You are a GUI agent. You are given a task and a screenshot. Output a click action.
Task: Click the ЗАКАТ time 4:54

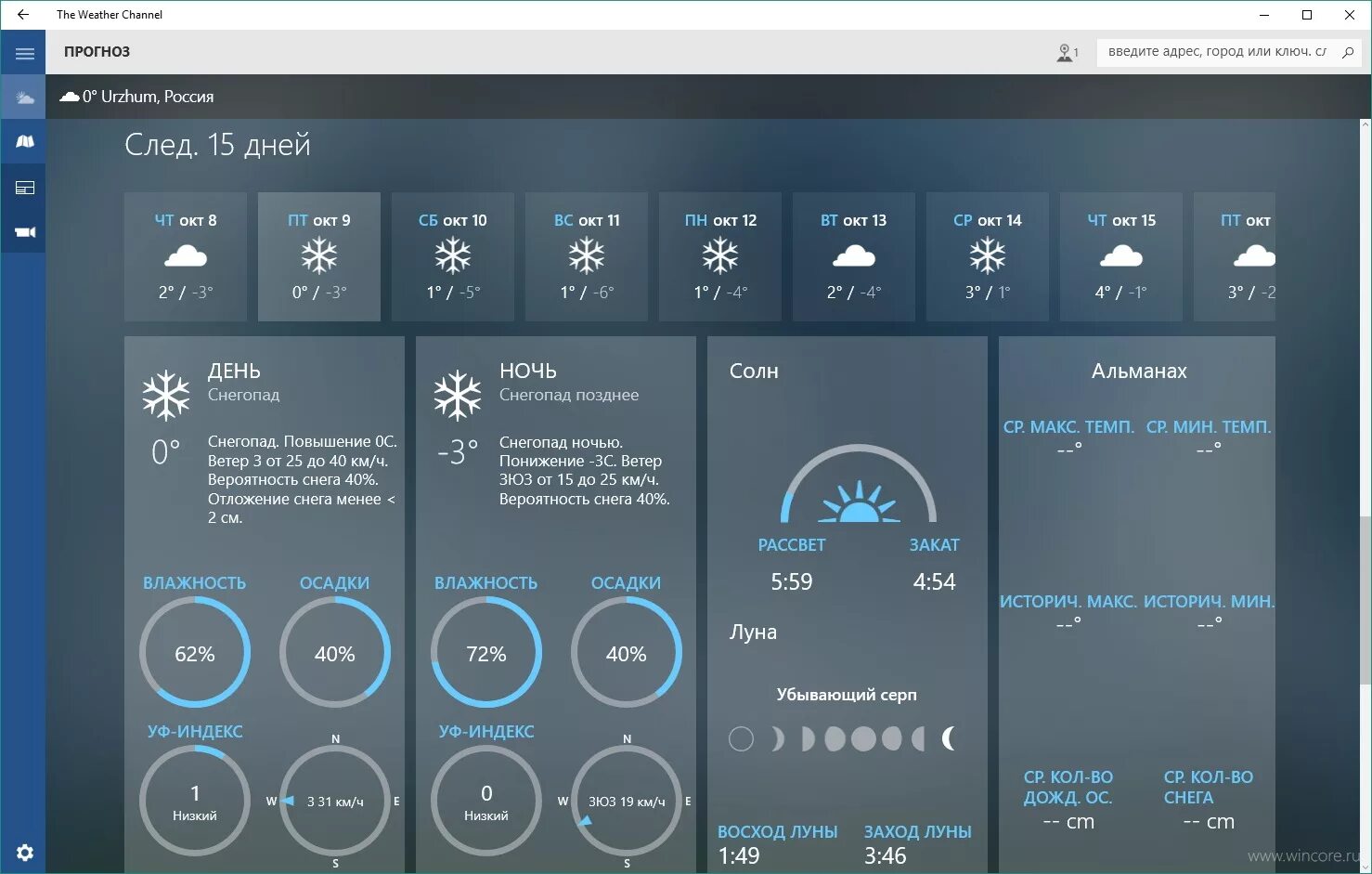tap(934, 582)
